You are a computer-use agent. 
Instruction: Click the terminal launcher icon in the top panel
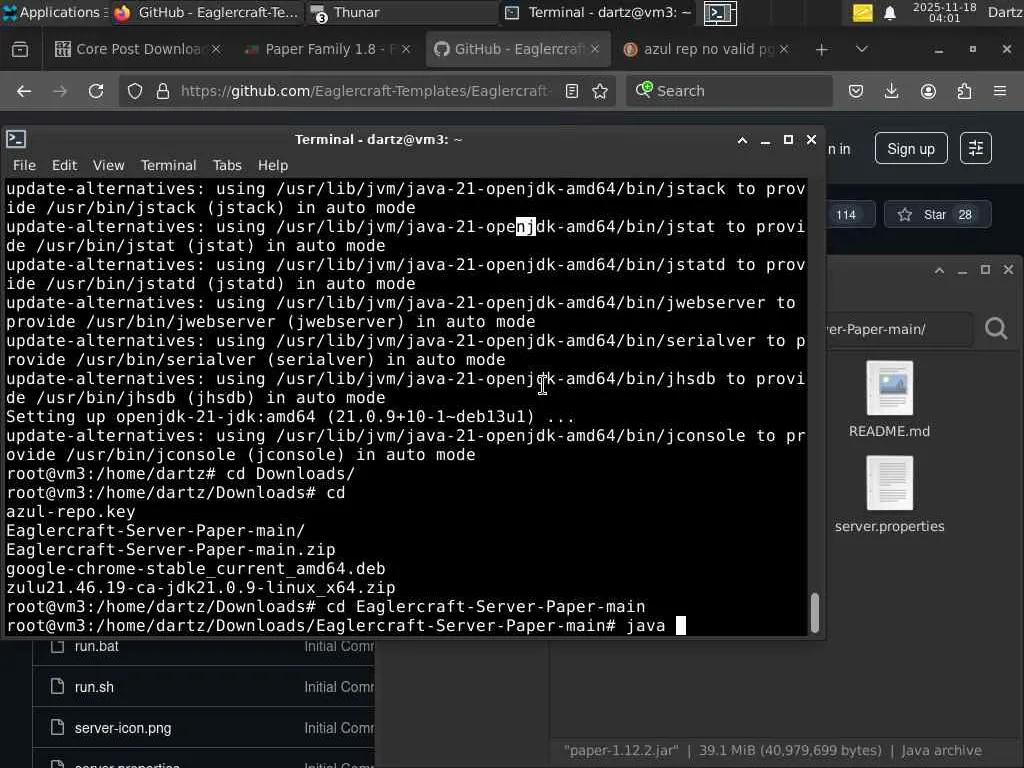pyautogui.click(x=720, y=13)
